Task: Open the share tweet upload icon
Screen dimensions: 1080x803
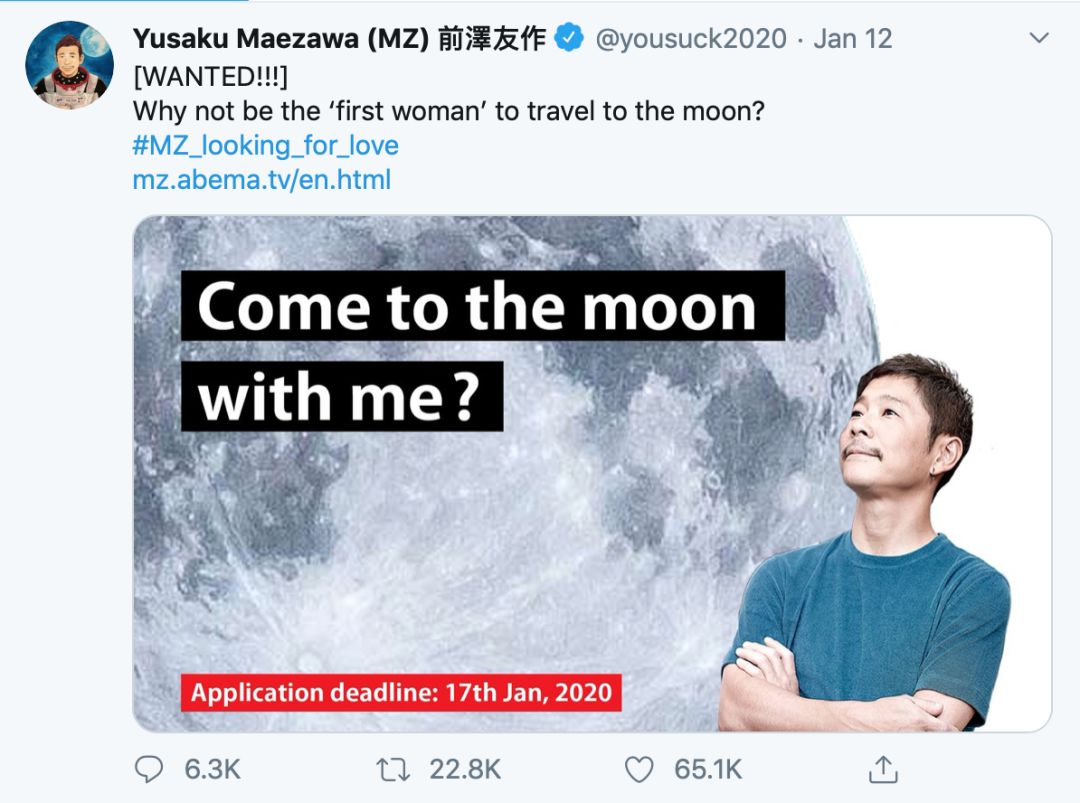Action: [883, 769]
